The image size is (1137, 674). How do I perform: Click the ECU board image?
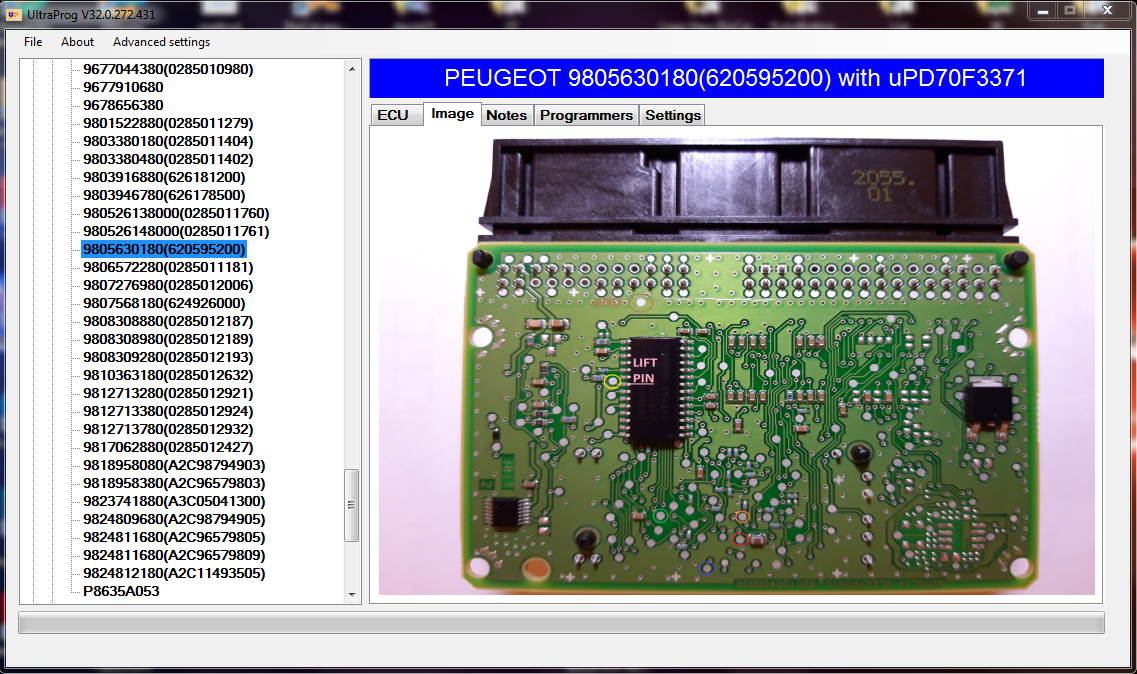736,365
